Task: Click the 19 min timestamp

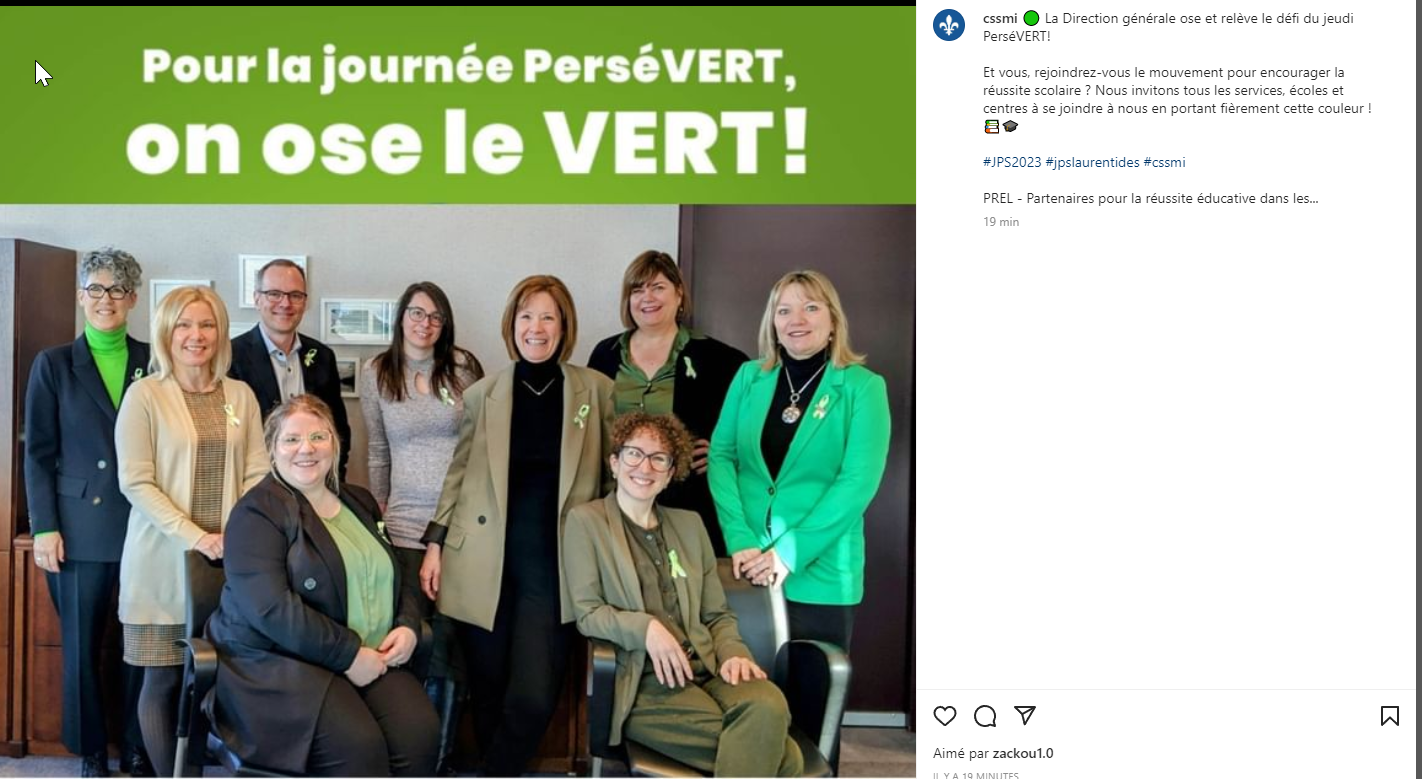Action: [x=1001, y=222]
